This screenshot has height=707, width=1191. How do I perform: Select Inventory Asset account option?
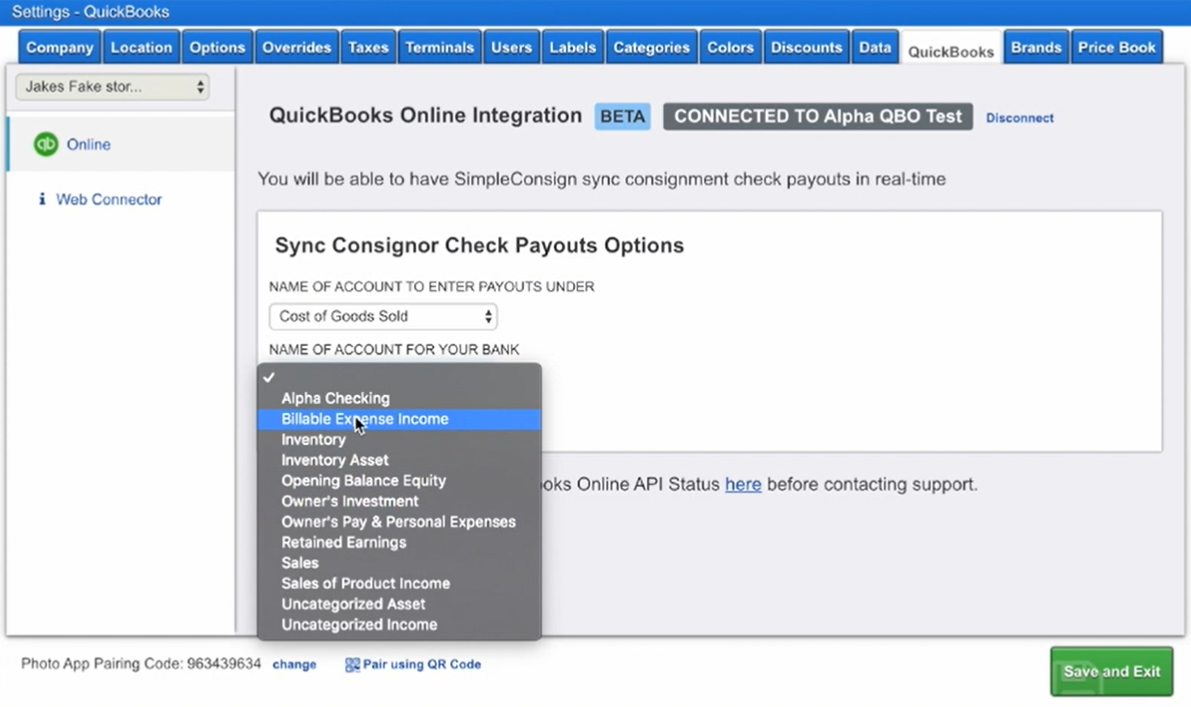coord(400,460)
